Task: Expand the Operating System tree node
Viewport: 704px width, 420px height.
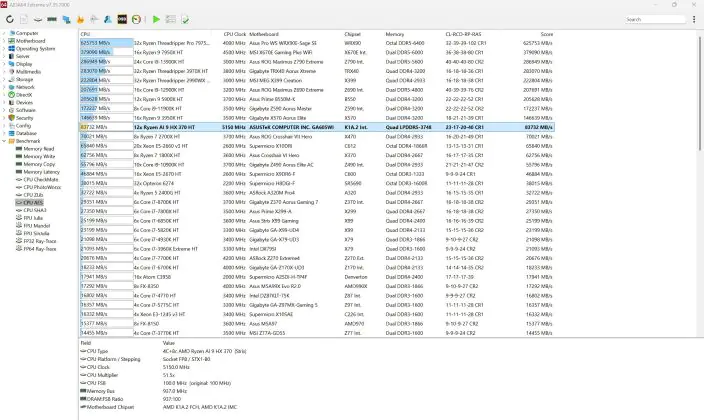Action: pos(4,49)
